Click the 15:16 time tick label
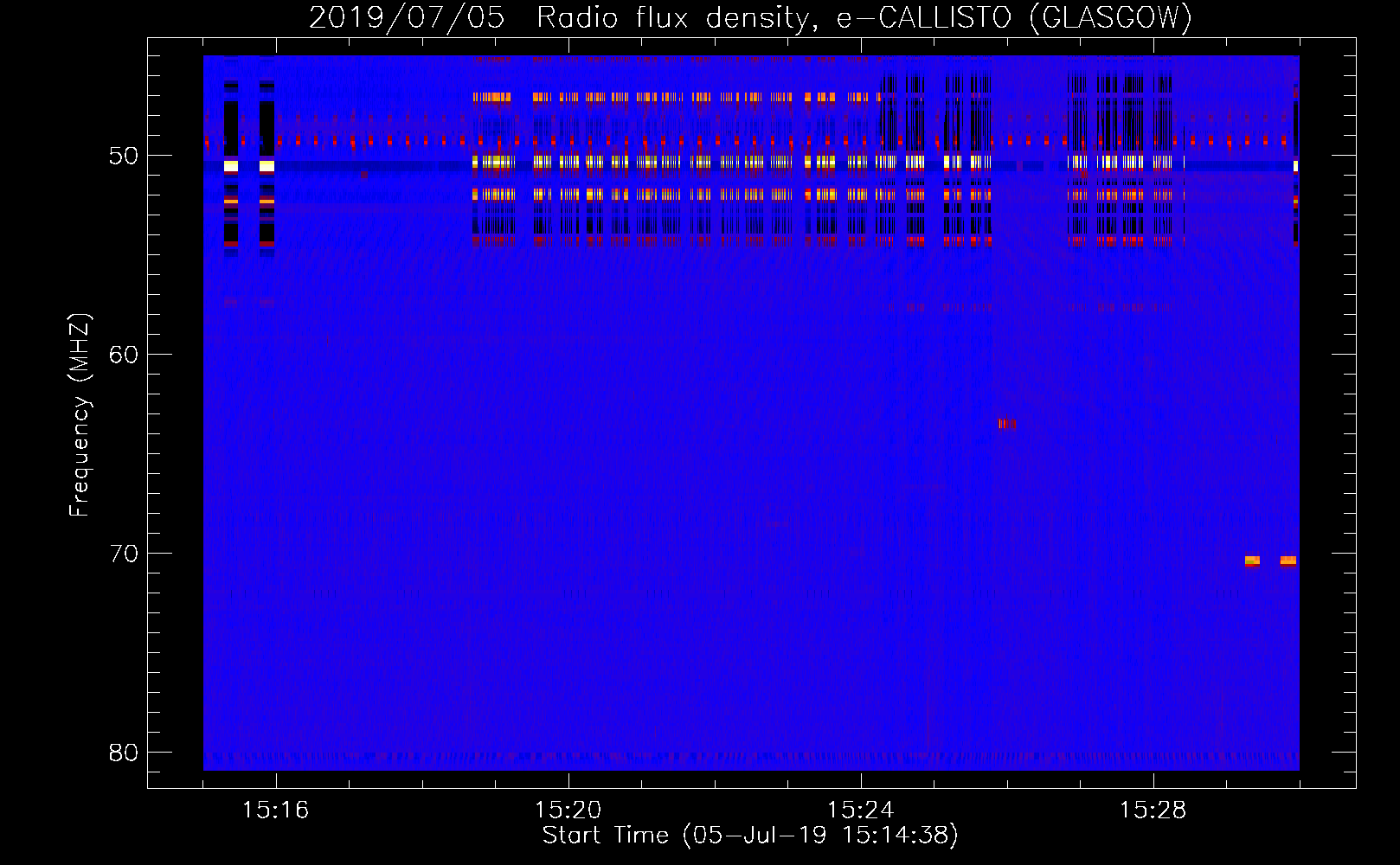Image resolution: width=1400 pixels, height=865 pixels. [275, 811]
